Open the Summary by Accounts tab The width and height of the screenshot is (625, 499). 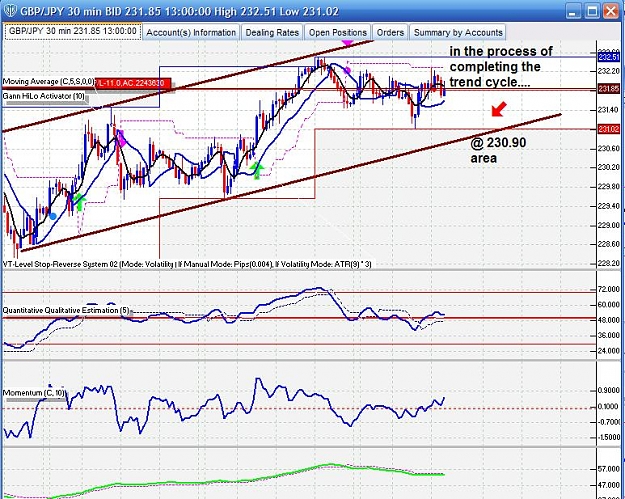click(x=458, y=33)
